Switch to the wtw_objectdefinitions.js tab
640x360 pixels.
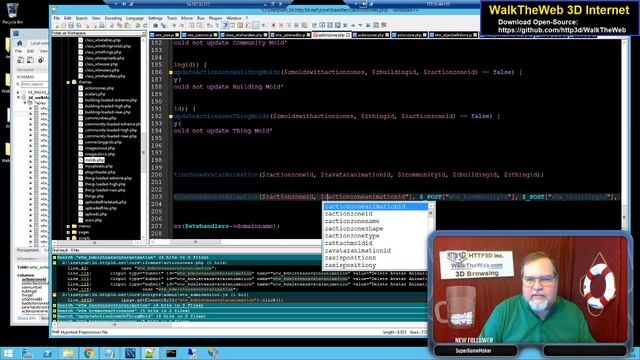453,35
